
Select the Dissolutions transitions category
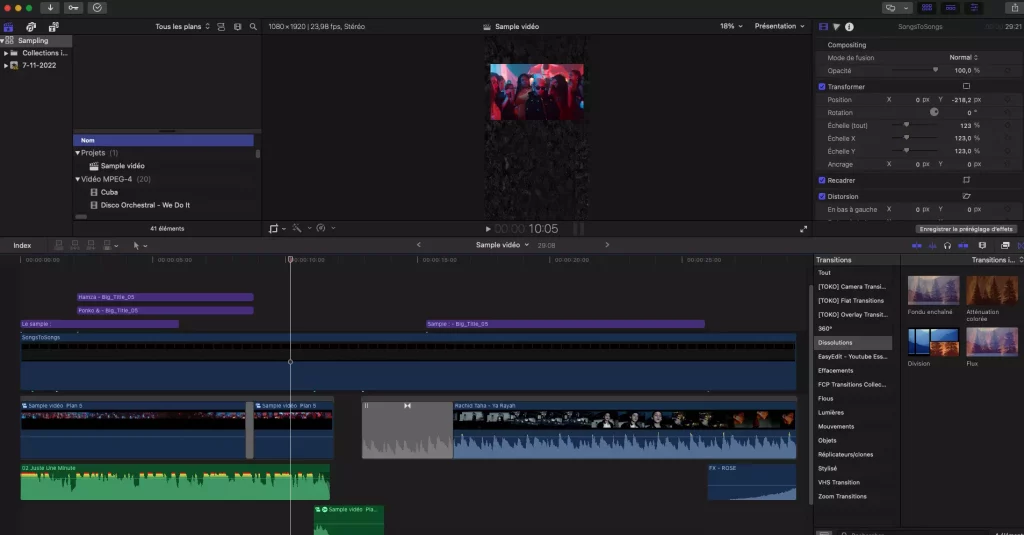pyautogui.click(x=835, y=343)
